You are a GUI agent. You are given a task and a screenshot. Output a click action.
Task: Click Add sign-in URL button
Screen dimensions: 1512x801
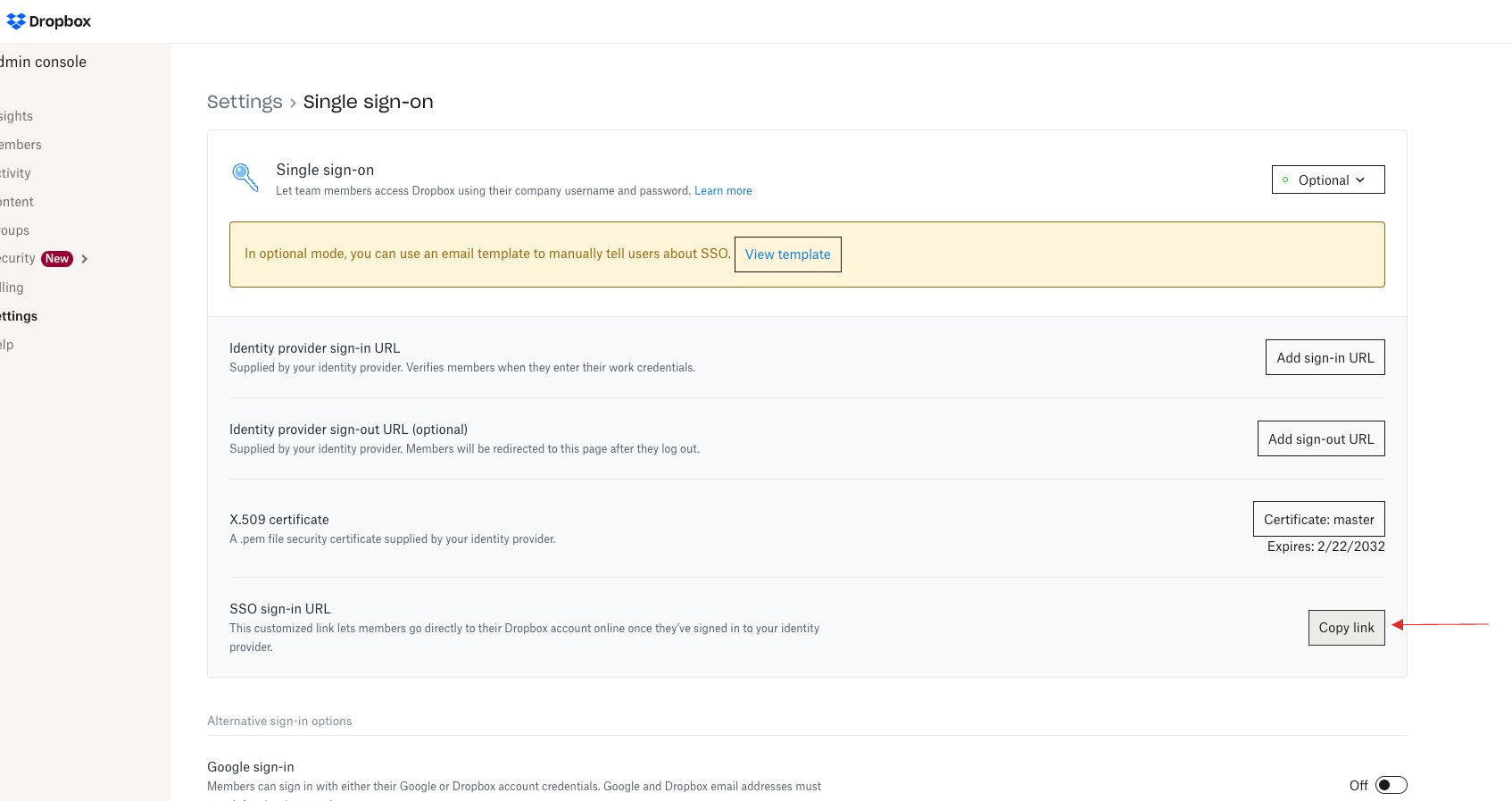click(1325, 357)
